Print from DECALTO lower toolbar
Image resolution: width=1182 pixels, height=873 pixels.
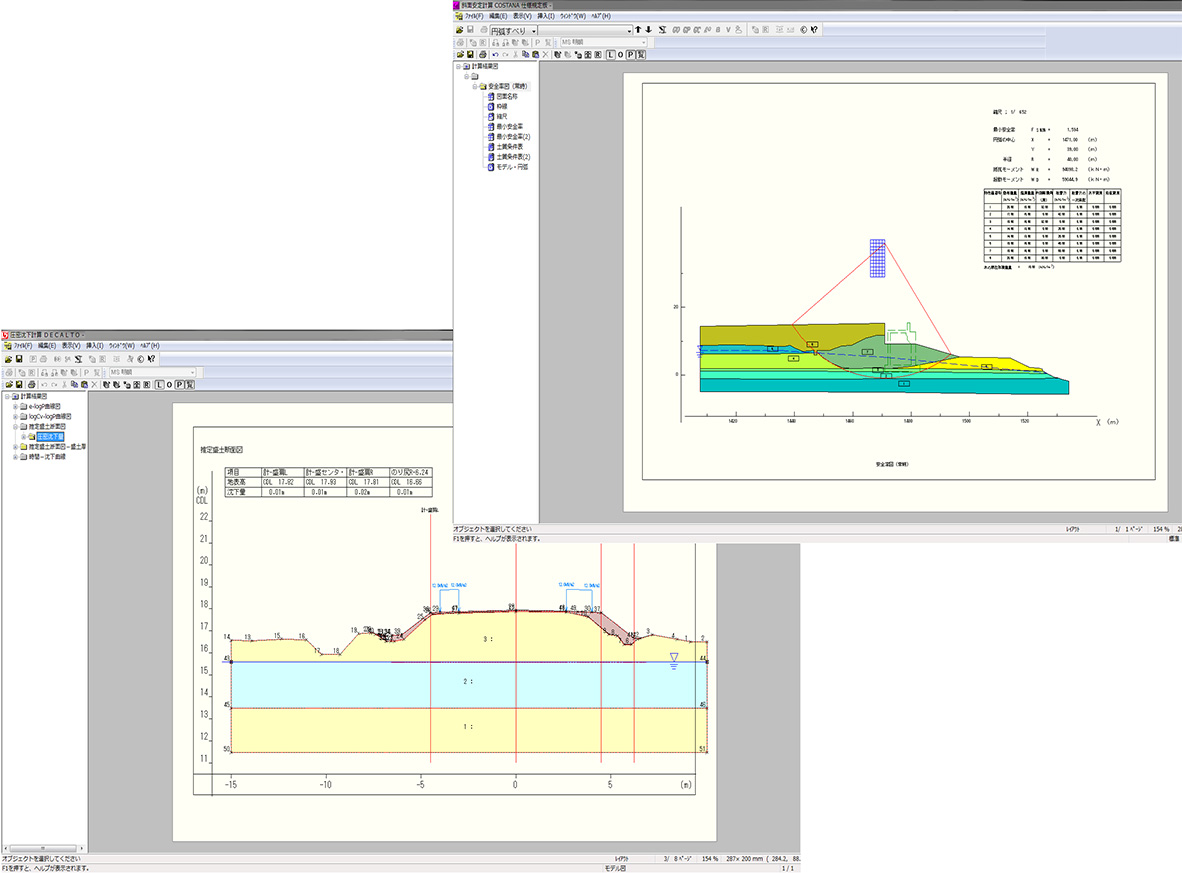click(x=32, y=384)
